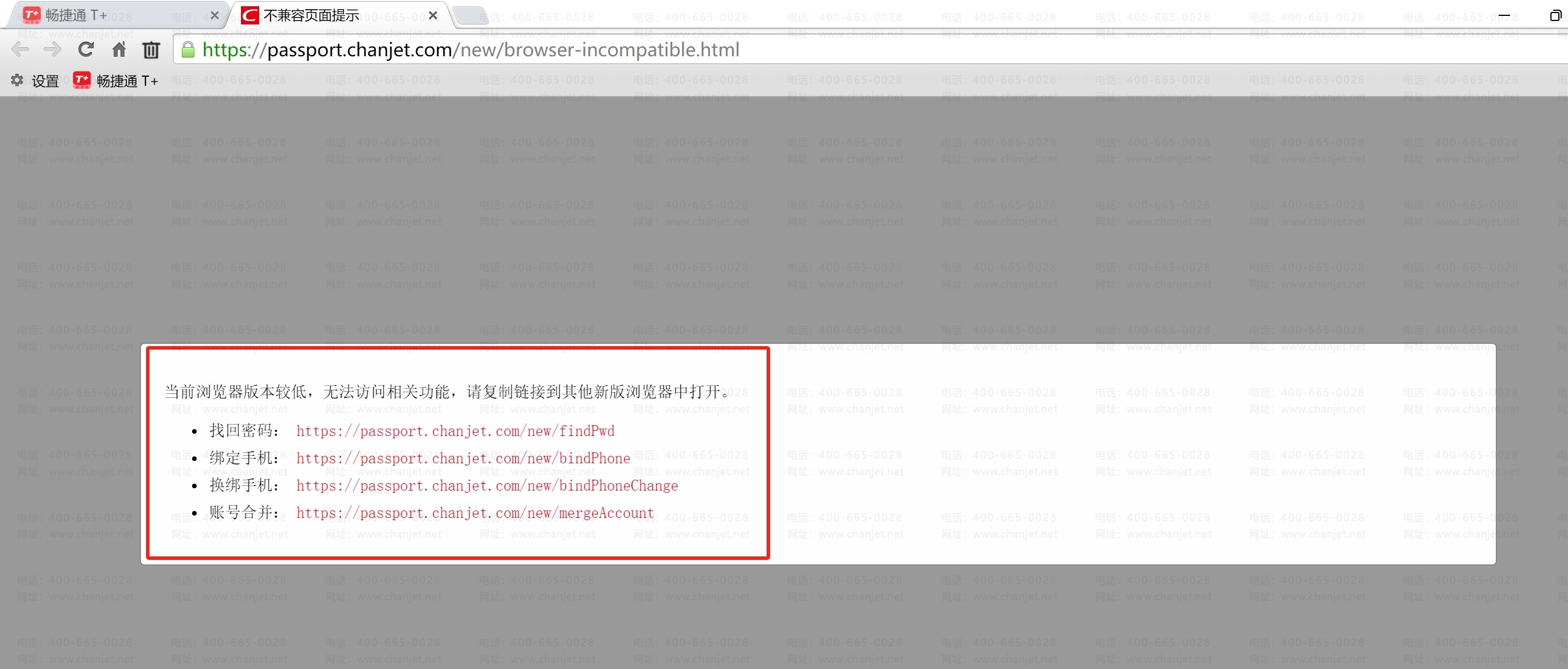Close the 畅捷通 T+ tab
Image resolution: width=1568 pixels, height=669 pixels.
(x=214, y=16)
